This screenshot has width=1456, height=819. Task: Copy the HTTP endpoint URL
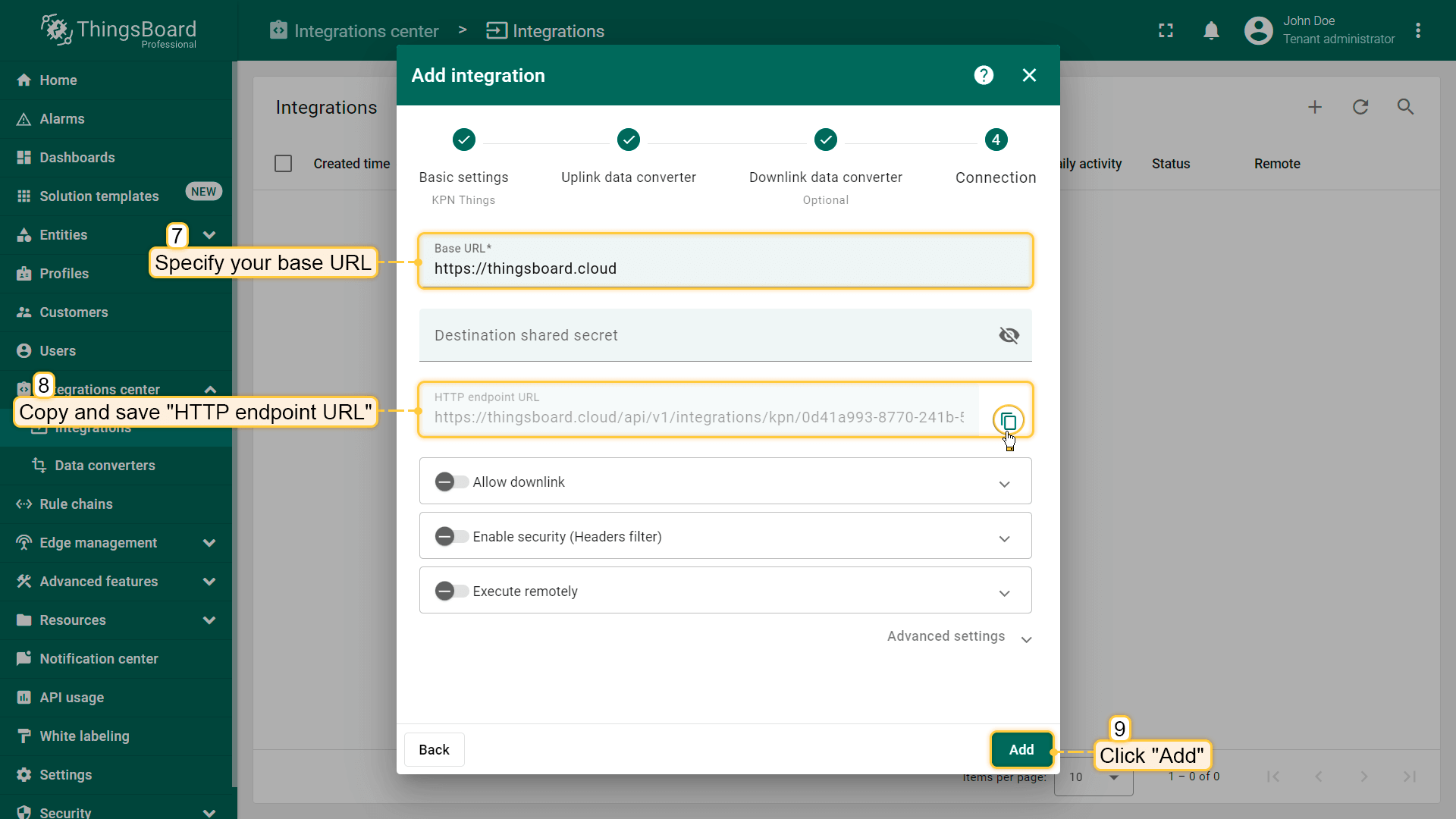(x=1008, y=420)
